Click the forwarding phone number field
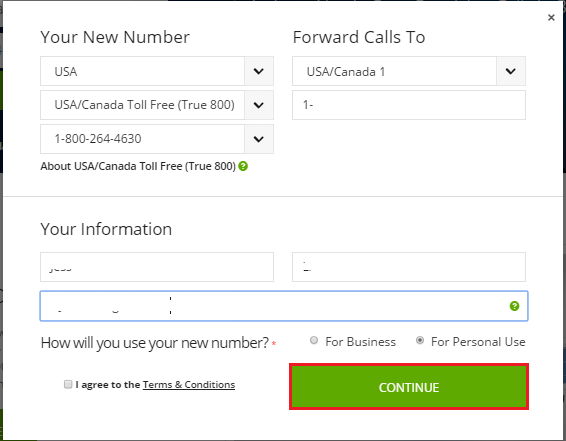566x441 pixels. point(409,105)
